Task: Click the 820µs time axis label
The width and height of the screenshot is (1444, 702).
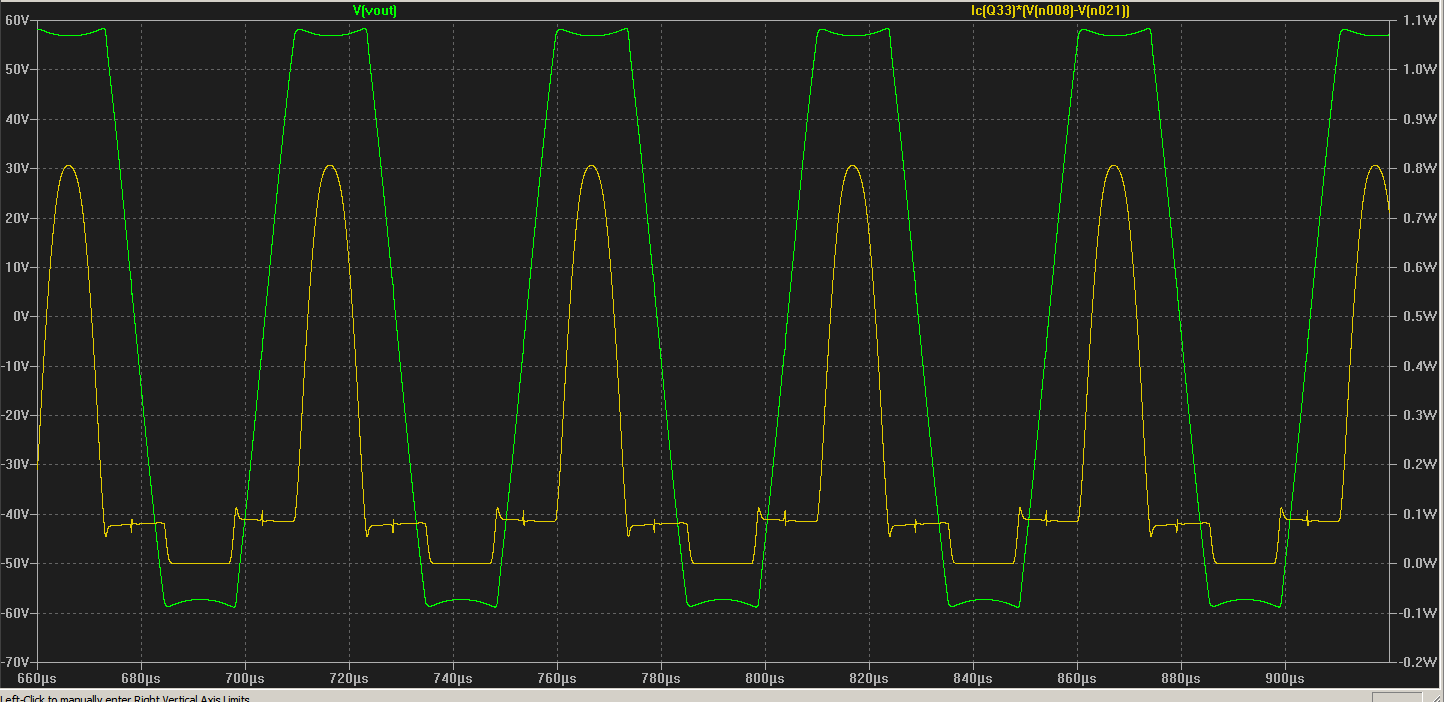Action: 868,678
